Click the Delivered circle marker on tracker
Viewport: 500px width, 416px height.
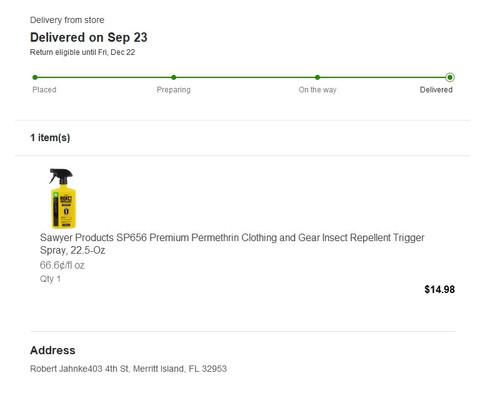tap(450, 77)
